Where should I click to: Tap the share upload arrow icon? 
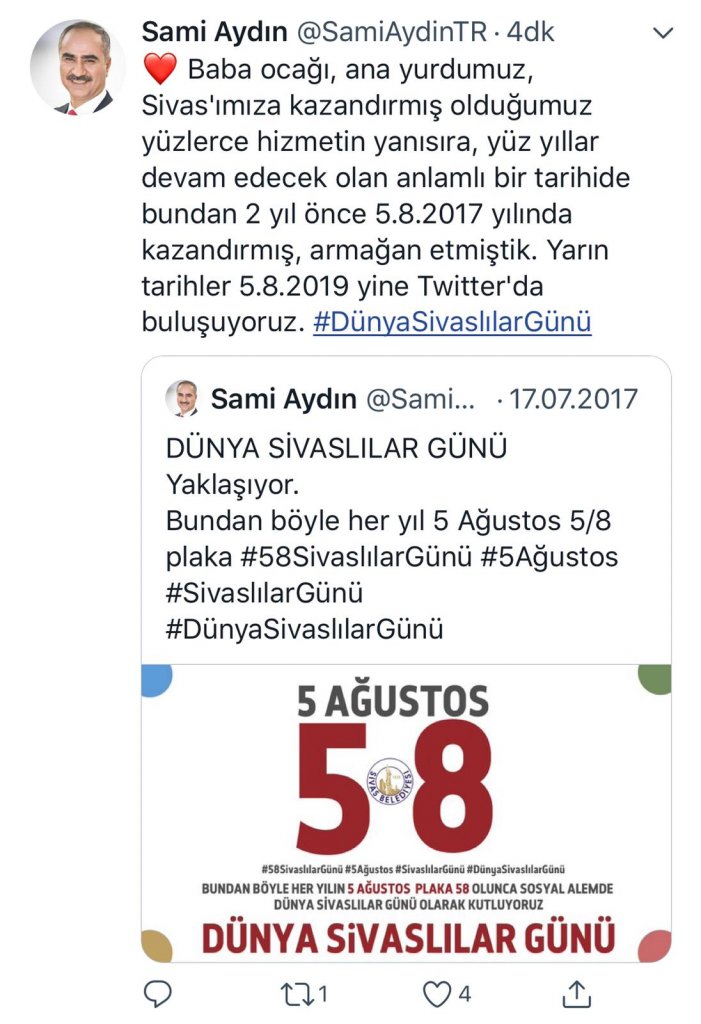(x=576, y=993)
